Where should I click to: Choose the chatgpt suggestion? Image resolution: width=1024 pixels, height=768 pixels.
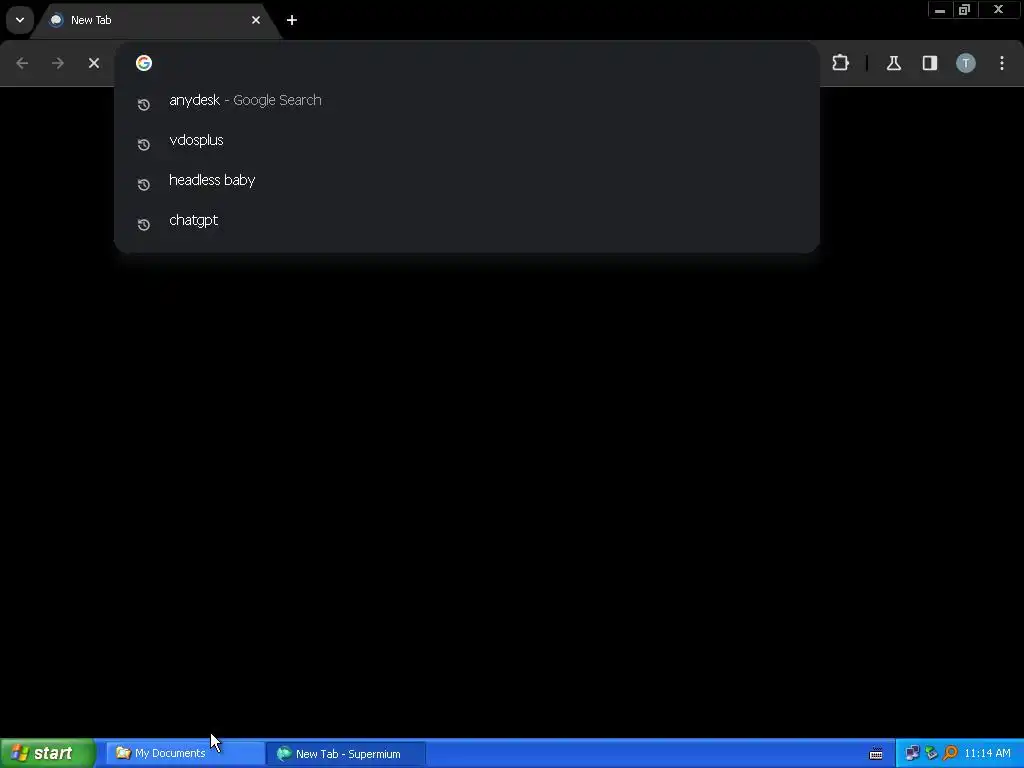466,220
